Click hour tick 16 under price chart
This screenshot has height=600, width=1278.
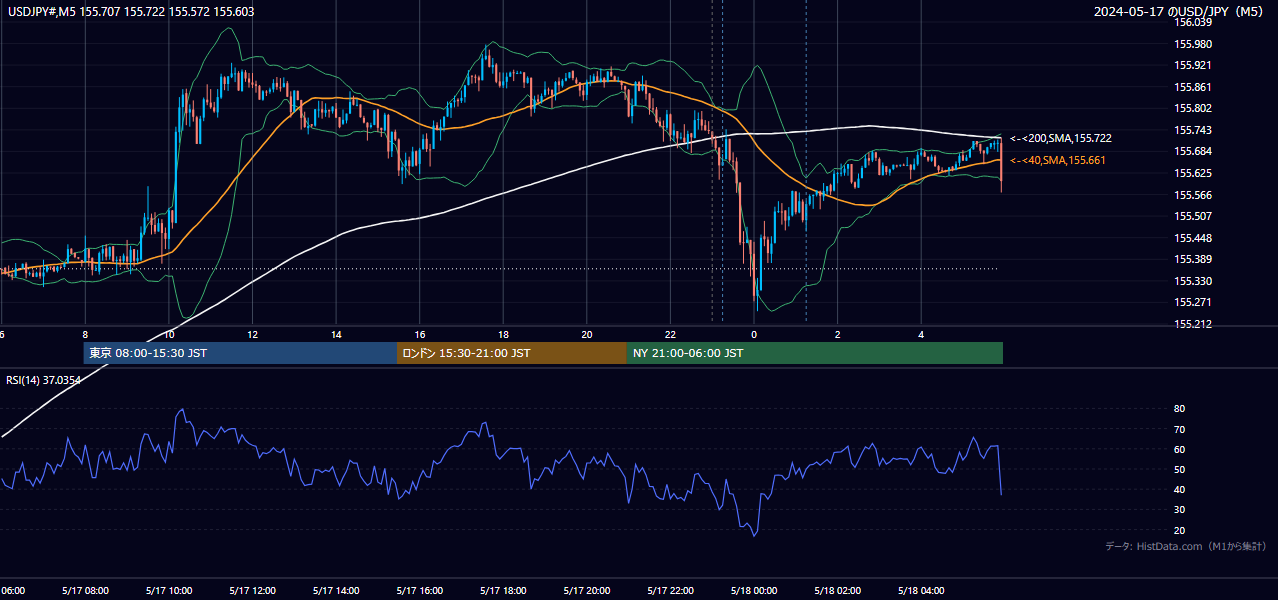tap(420, 334)
